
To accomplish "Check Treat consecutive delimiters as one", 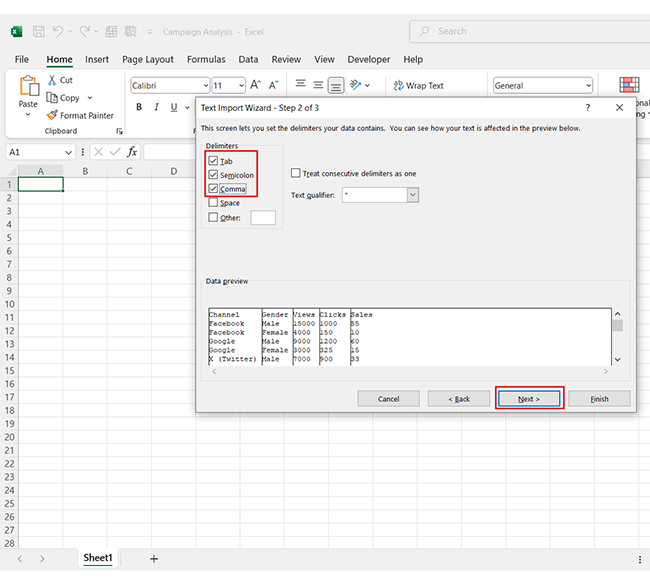I will click(296, 173).
